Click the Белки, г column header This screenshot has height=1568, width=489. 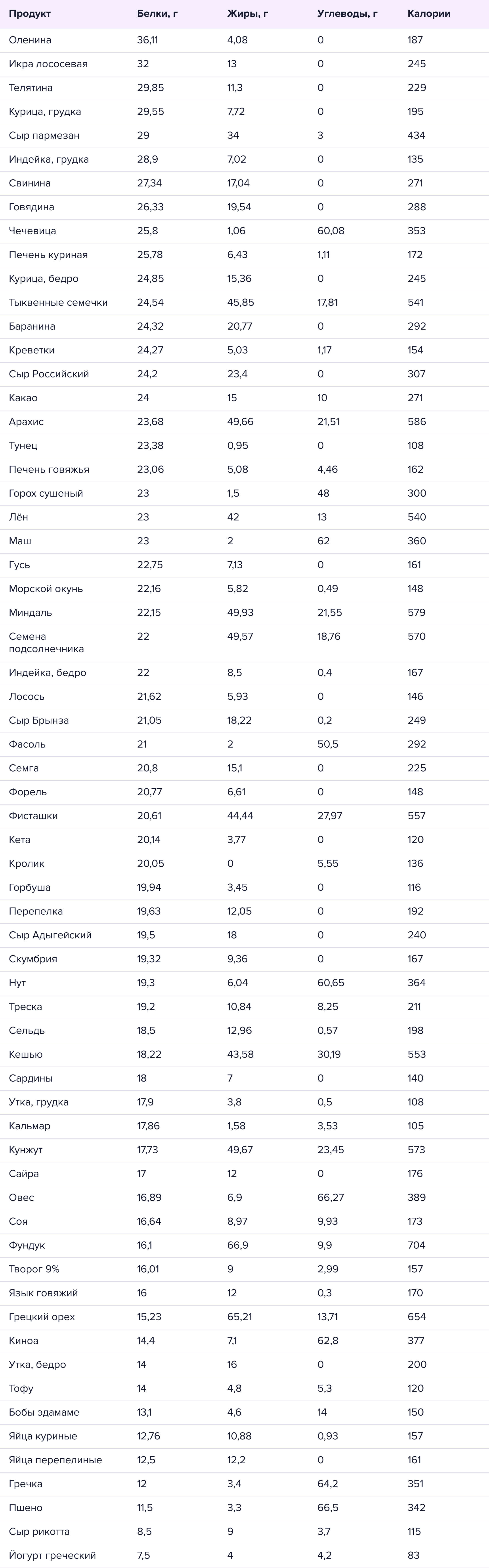[157, 13]
